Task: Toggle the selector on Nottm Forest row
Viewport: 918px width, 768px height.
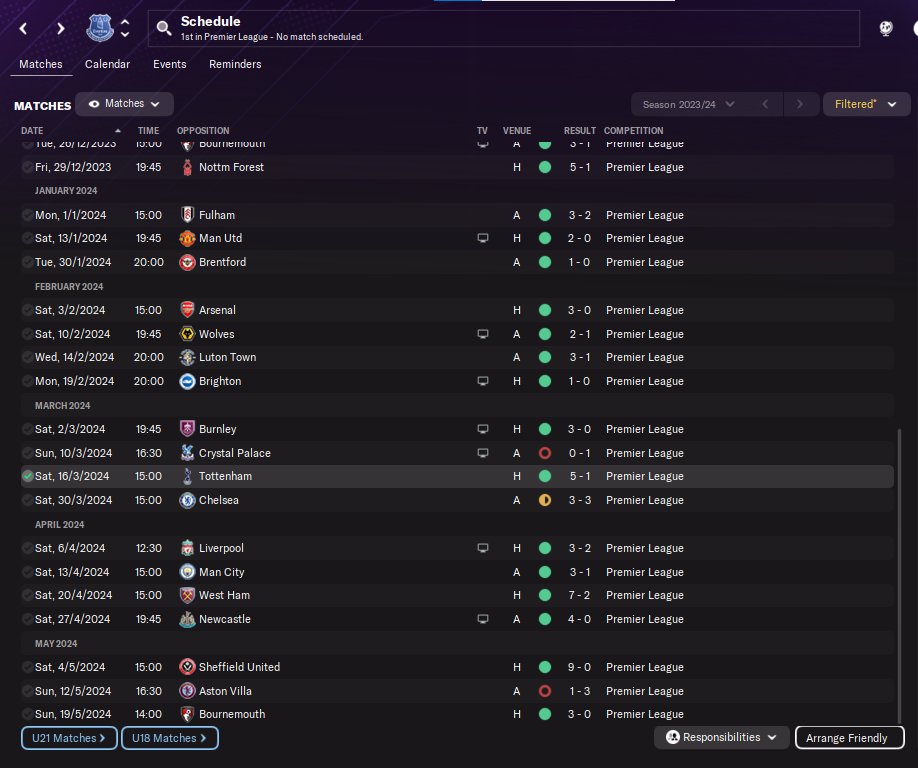Action: pyautogui.click(x=27, y=167)
